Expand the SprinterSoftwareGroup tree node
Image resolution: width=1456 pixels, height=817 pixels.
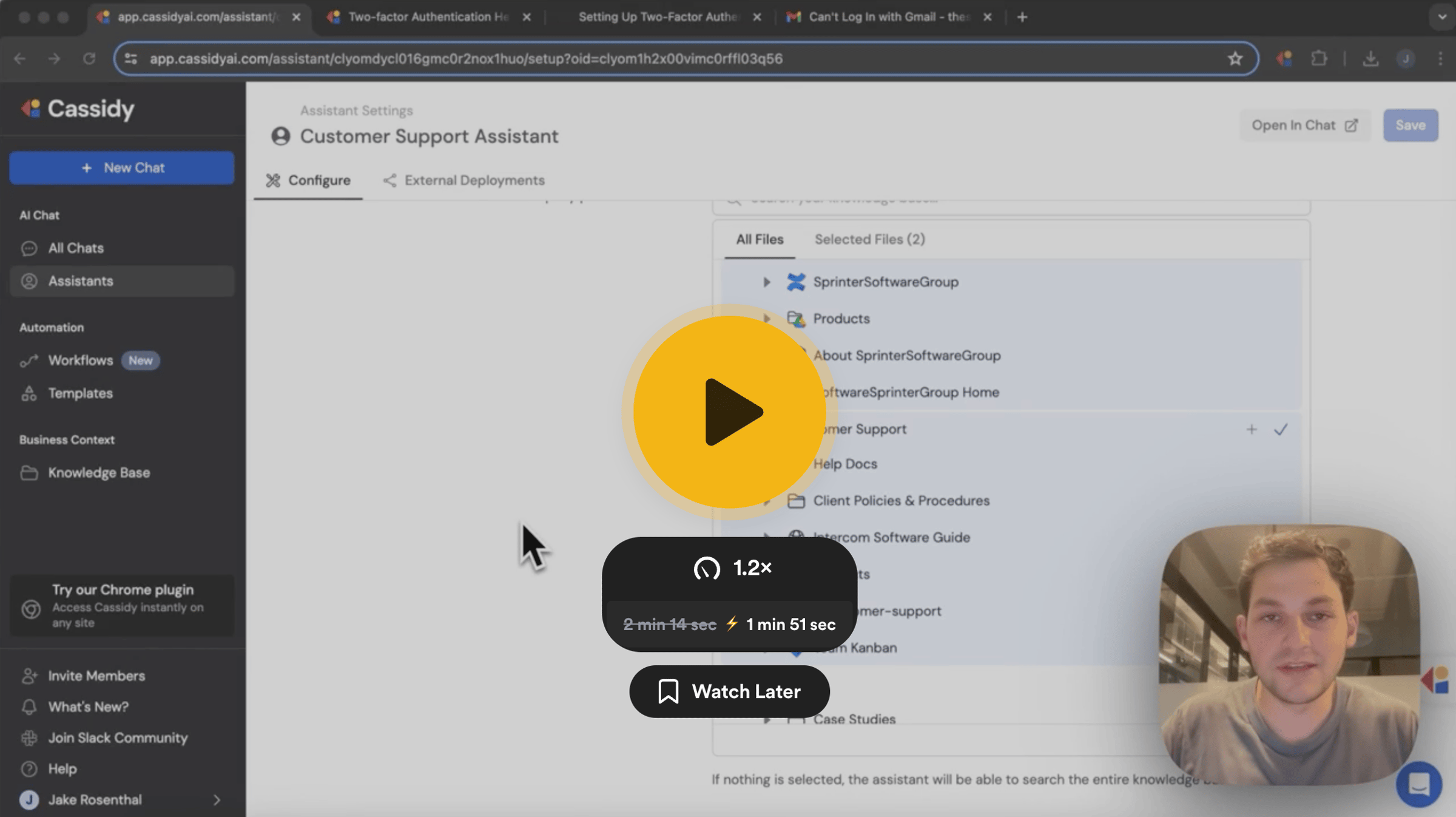tap(767, 282)
